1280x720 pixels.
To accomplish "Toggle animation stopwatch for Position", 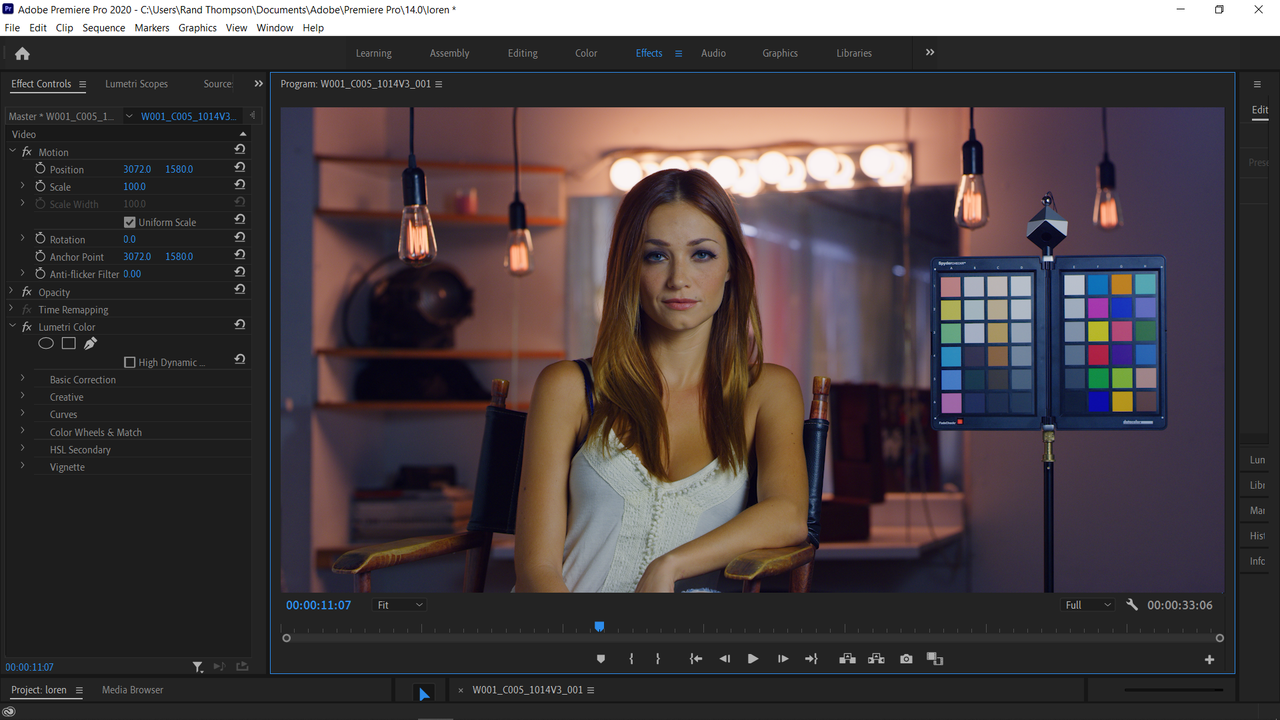I will [x=41, y=169].
